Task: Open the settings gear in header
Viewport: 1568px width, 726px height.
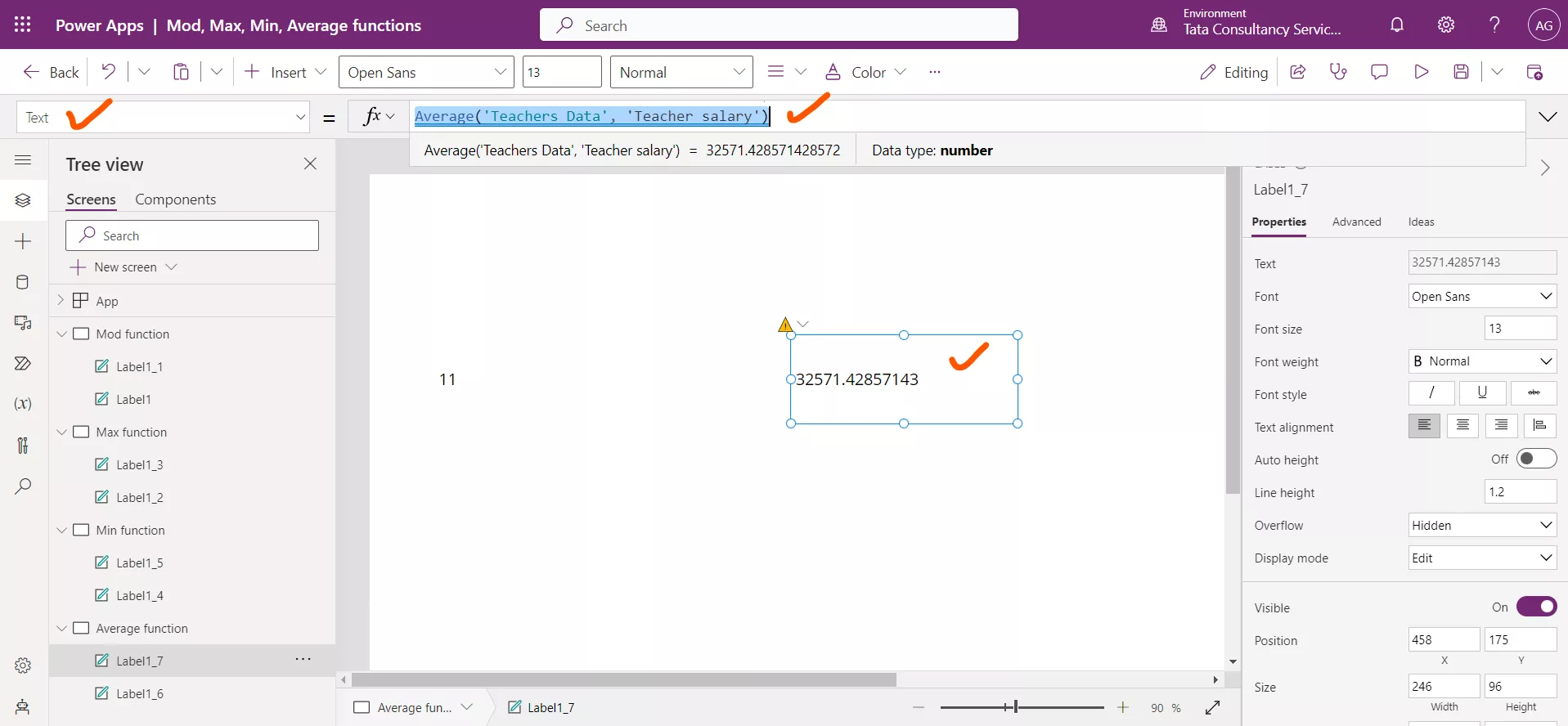Action: (x=1446, y=25)
